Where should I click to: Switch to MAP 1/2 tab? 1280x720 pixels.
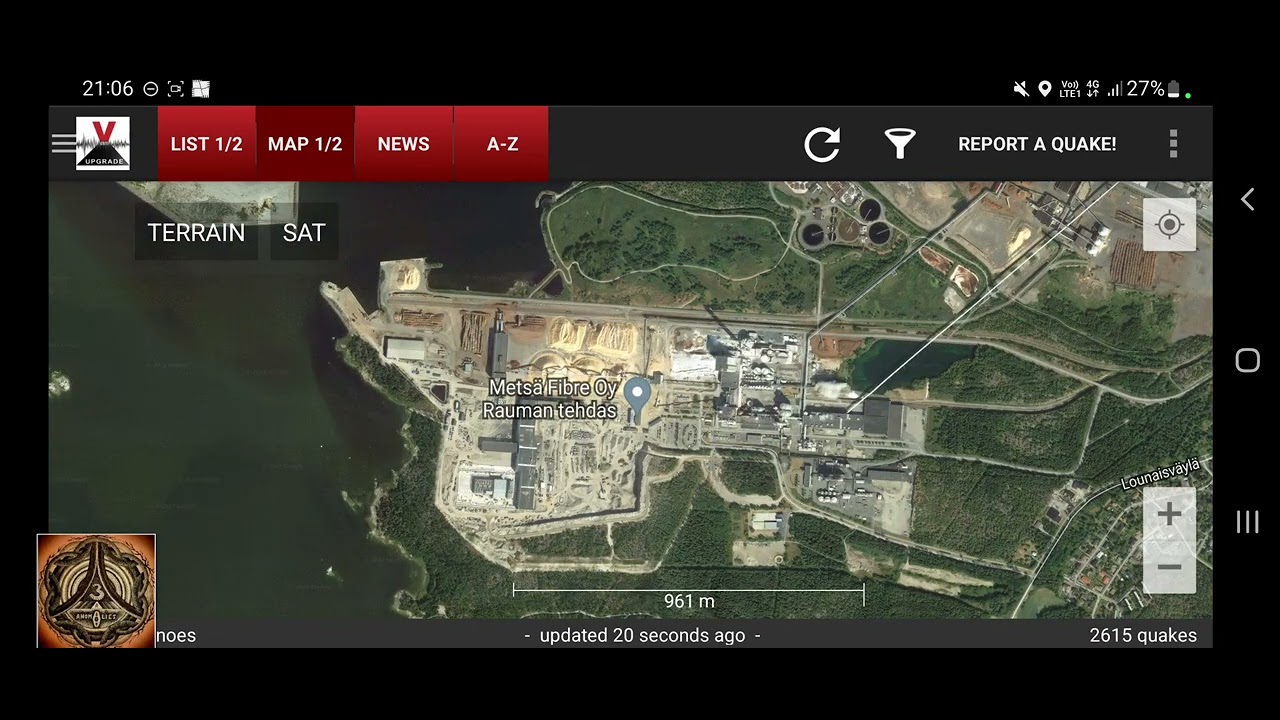[x=305, y=144]
